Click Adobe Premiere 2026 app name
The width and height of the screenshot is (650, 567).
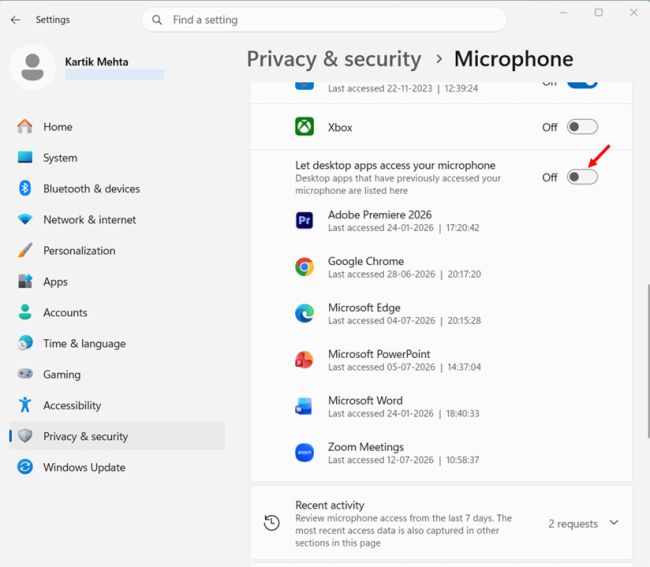click(380, 214)
